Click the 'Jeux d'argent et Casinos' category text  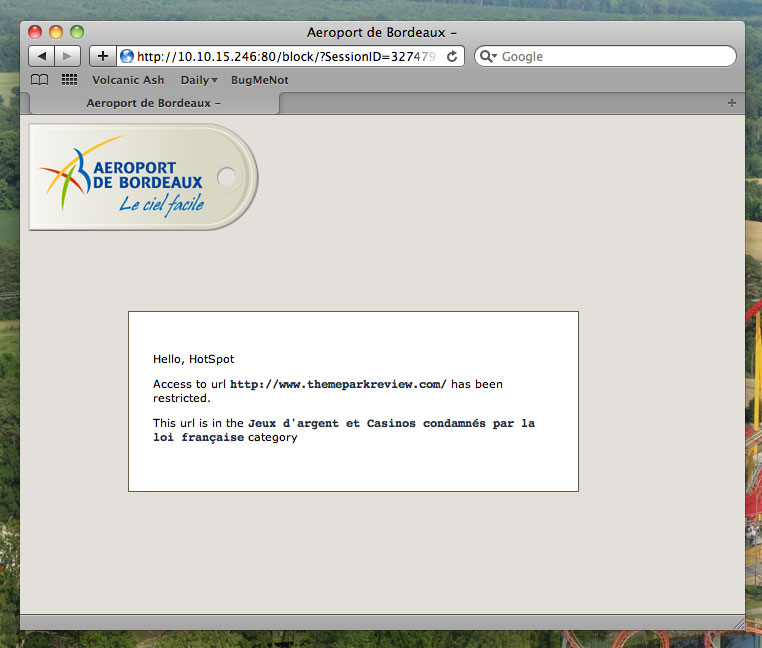[x=344, y=430]
